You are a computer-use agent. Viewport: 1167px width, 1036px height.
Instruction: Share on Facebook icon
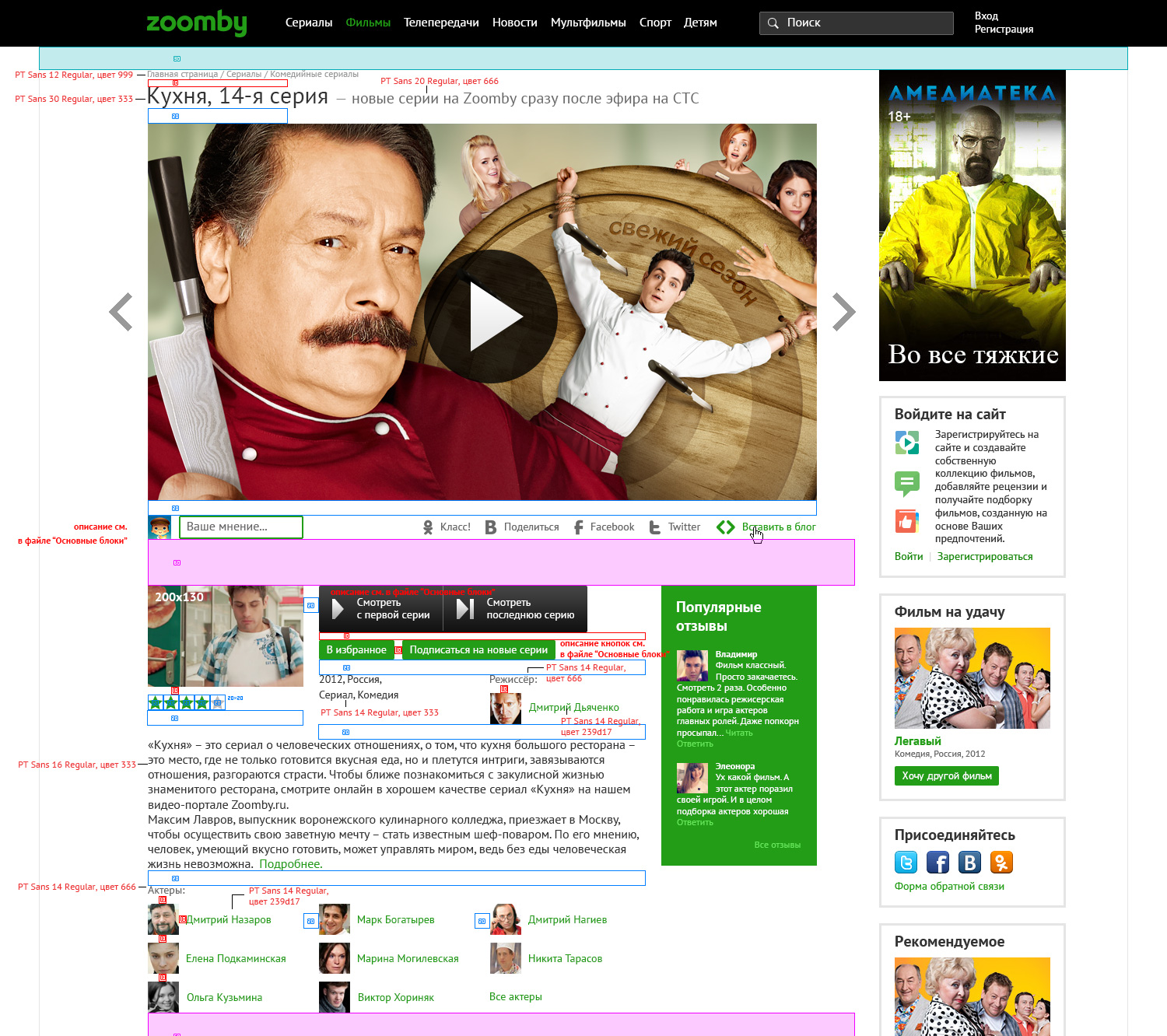click(578, 527)
